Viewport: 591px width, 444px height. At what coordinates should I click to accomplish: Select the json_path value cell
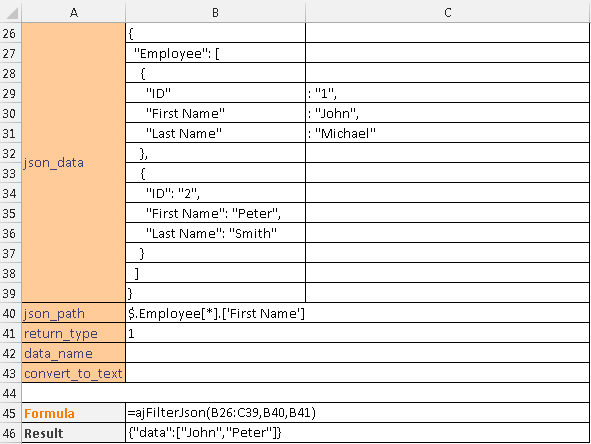(357, 313)
